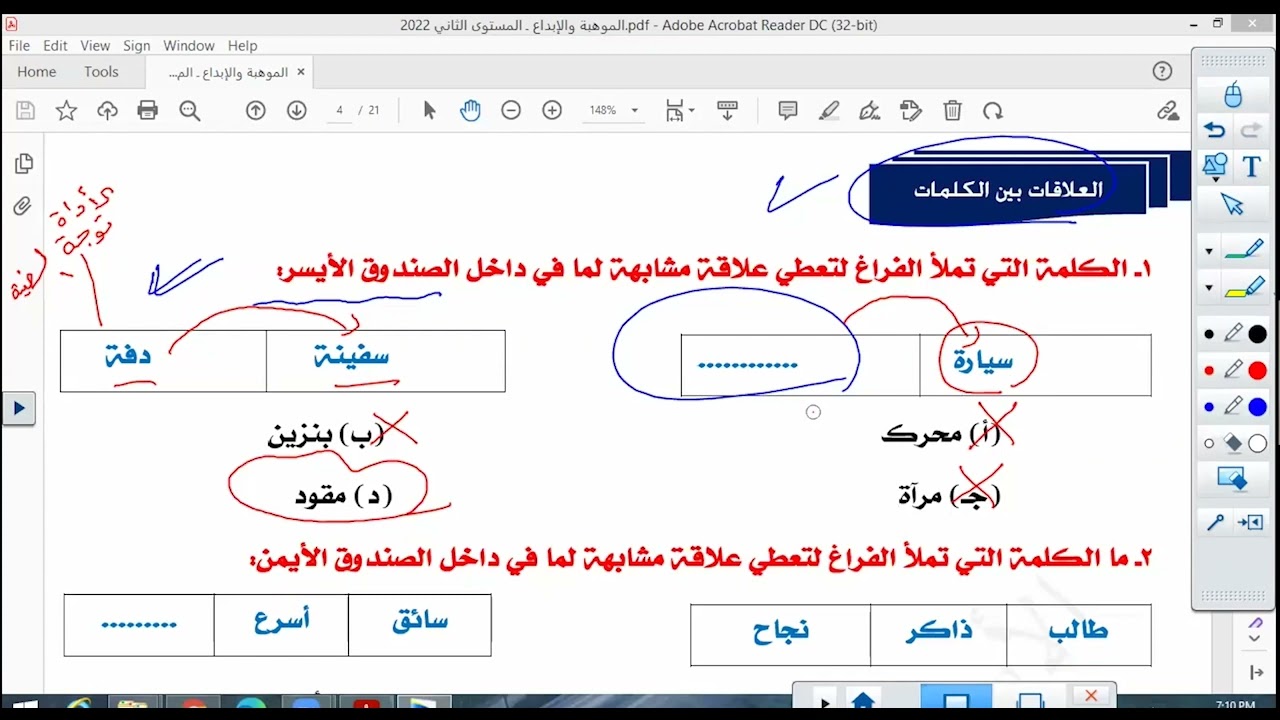Open the Sign menu
This screenshot has height=720, width=1280.
pyautogui.click(x=137, y=46)
